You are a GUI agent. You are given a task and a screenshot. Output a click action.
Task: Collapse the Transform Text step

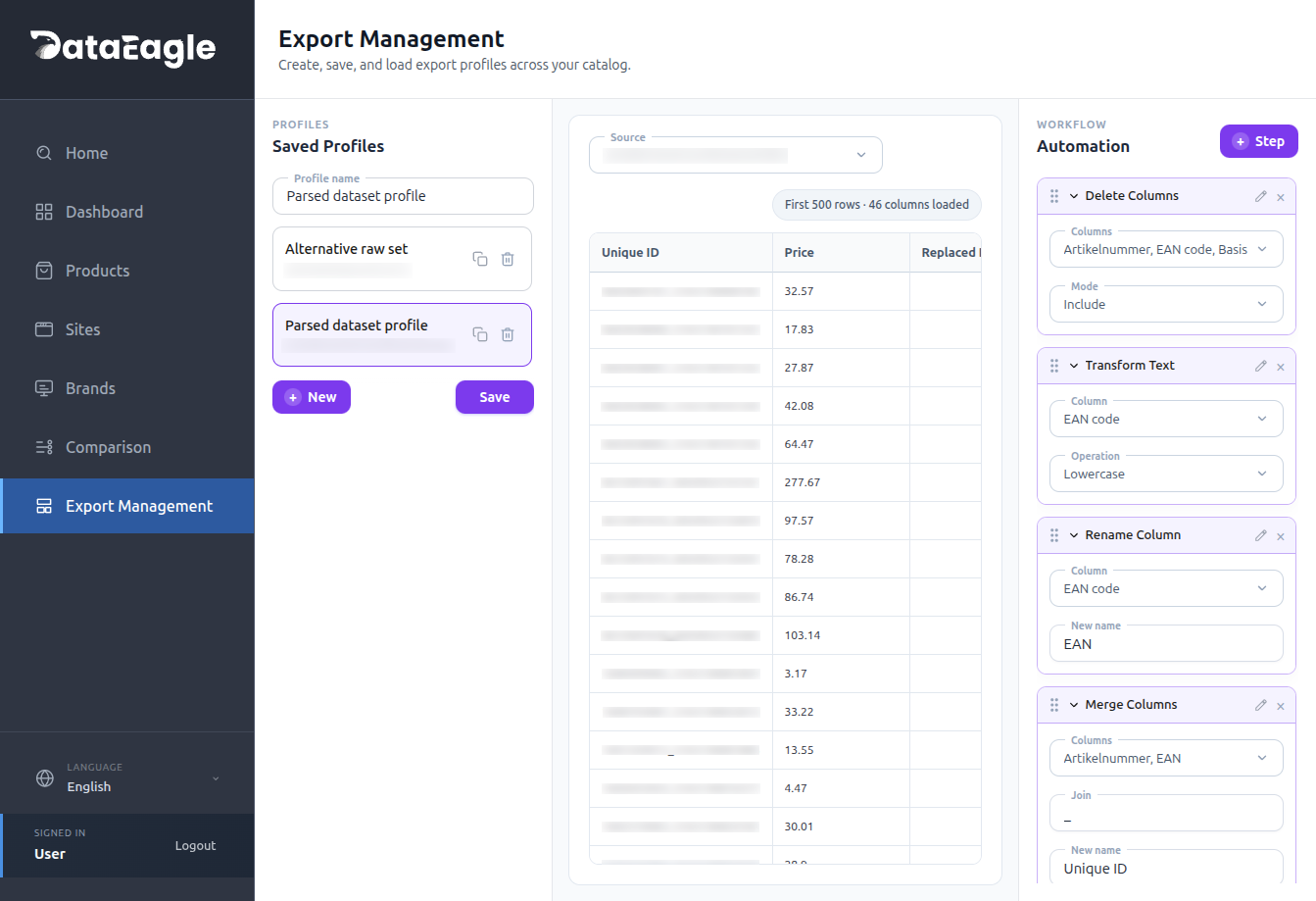click(1074, 366)
